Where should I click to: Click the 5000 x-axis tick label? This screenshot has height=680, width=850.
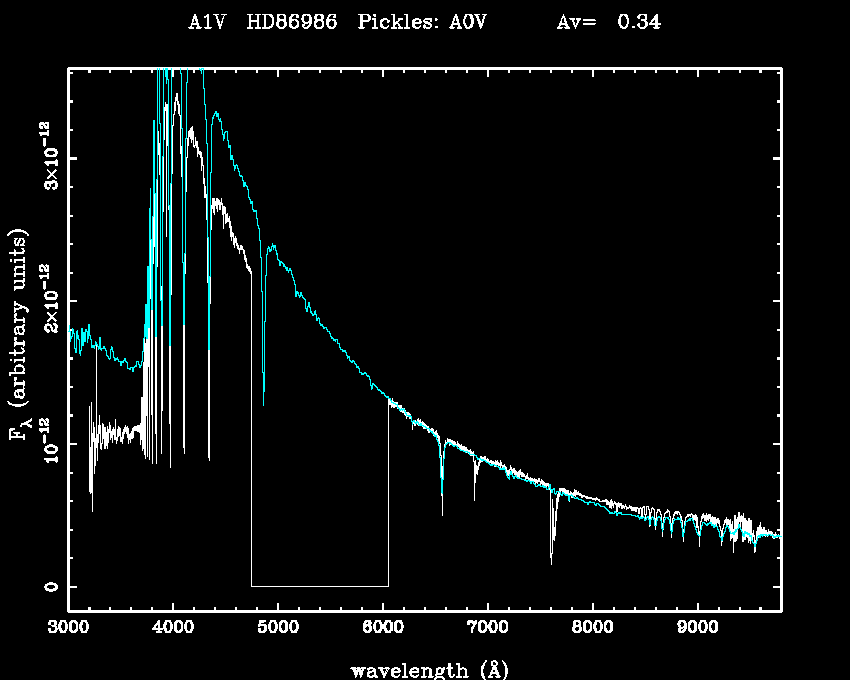click(x=278, y=627)
